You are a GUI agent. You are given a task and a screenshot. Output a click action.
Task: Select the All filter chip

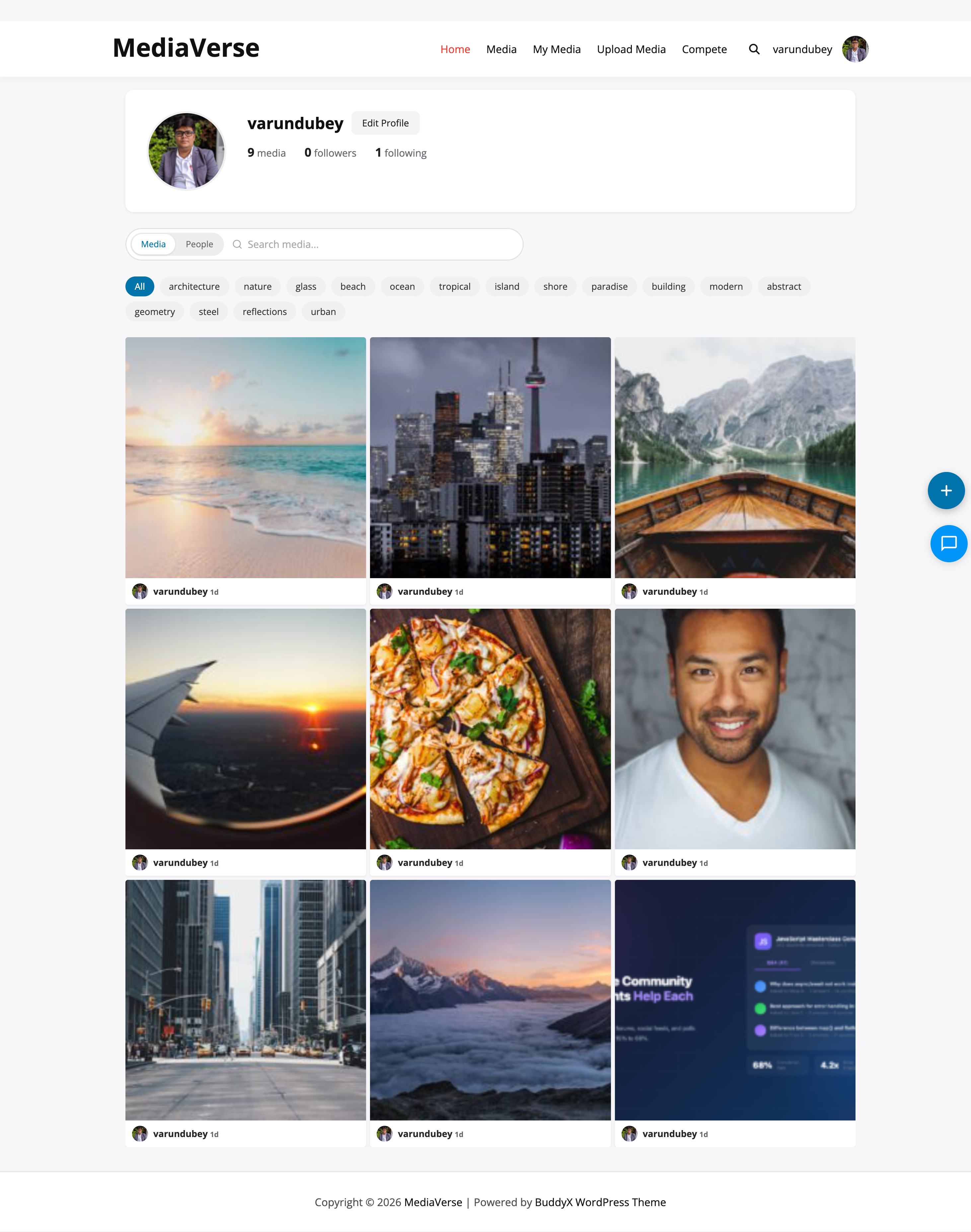pyautogui.click(x=139, y=286)
